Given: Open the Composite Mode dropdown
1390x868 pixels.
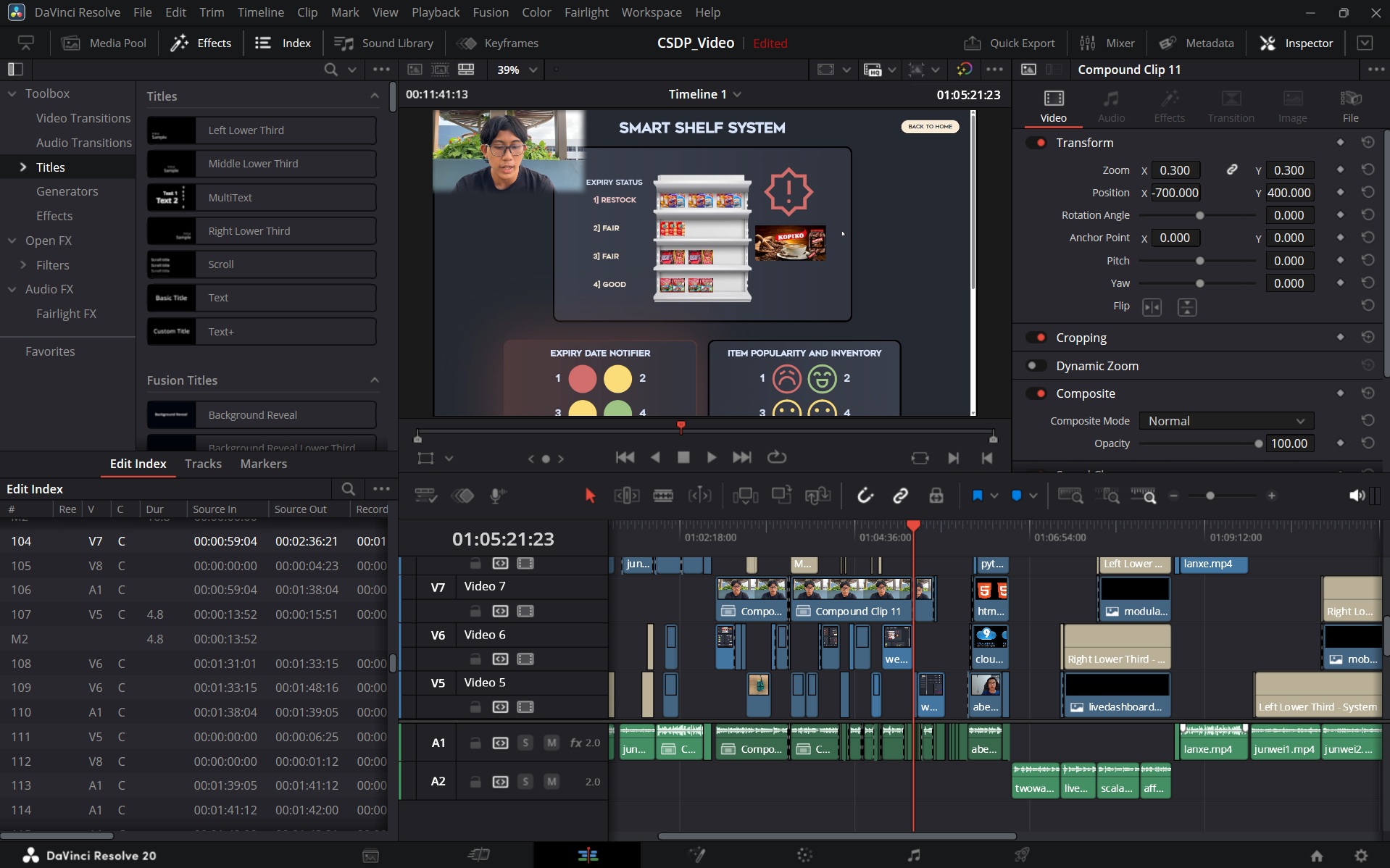Looking at the screenshot, I should click(x=1225, y=421).
